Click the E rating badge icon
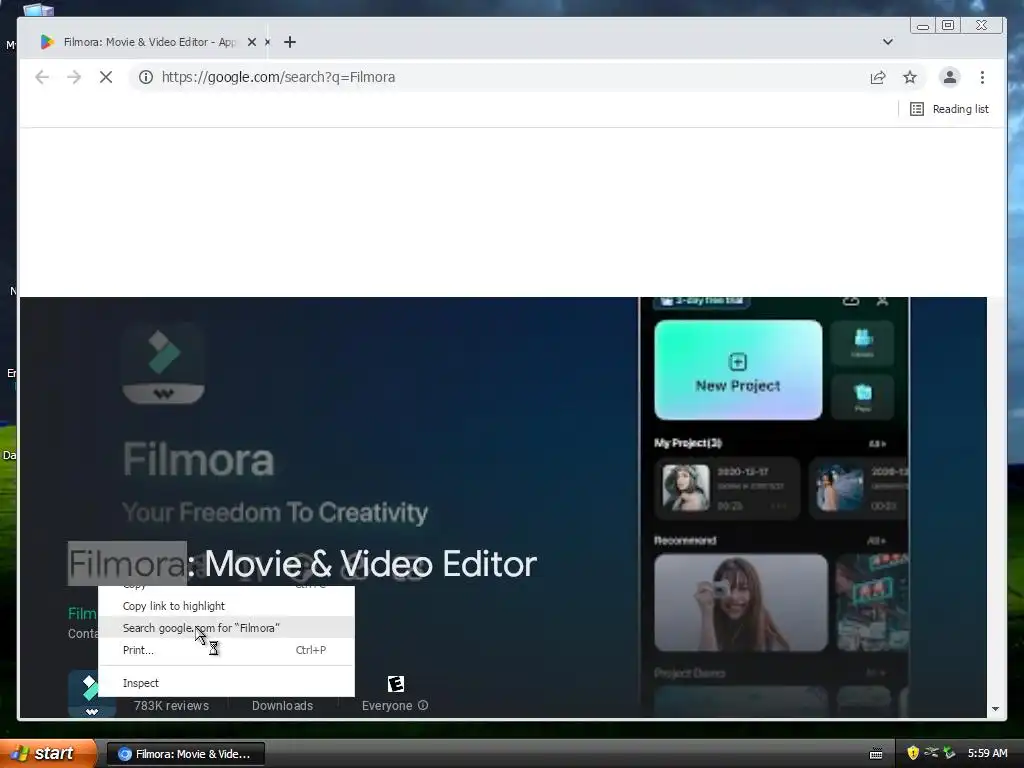 [x=396, y=684]
